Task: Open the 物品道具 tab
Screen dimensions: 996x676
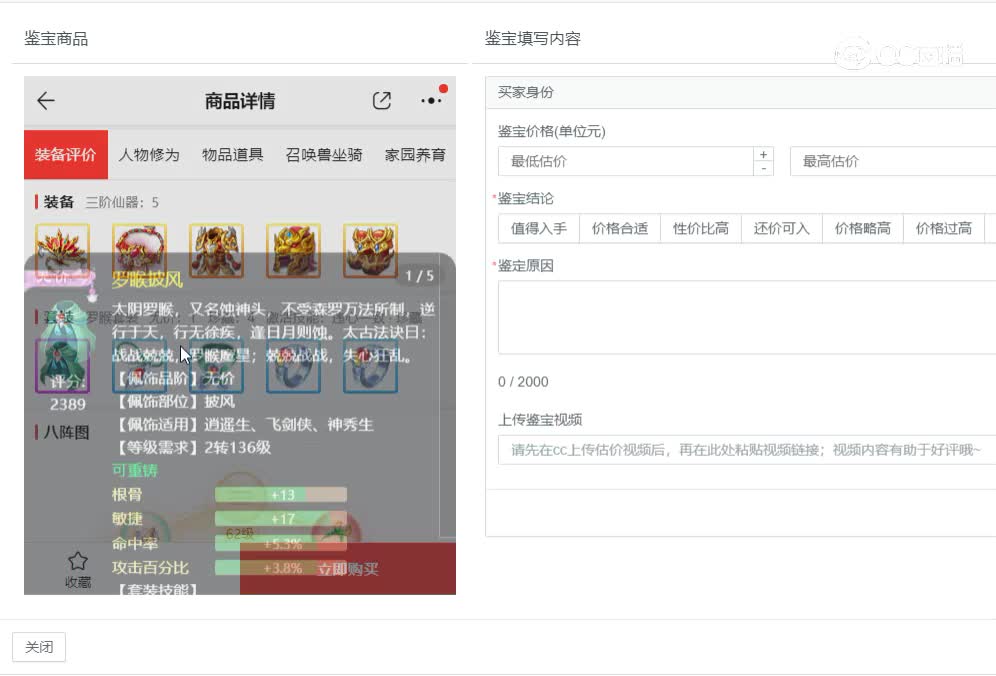Action: click(232, 154)
